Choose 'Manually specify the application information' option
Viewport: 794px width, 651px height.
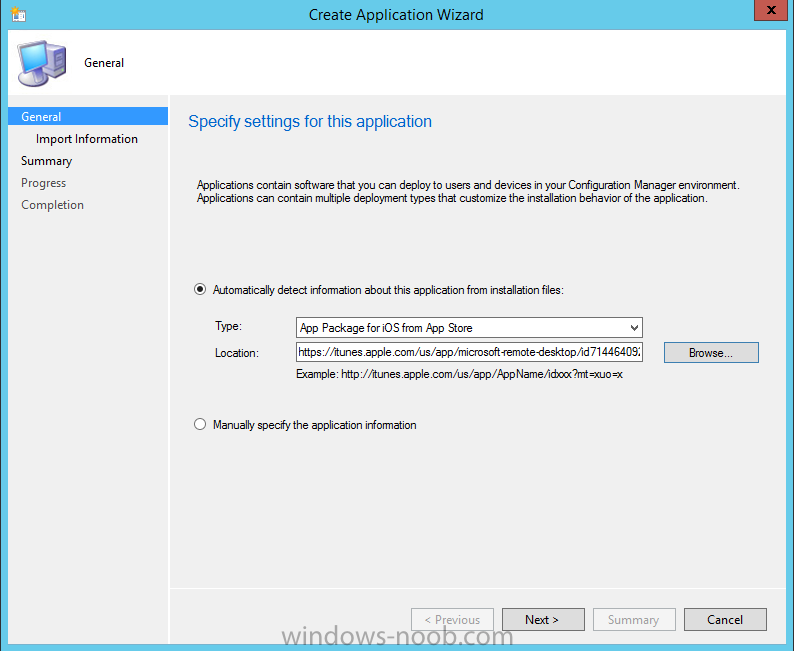(x=200, y=425)
